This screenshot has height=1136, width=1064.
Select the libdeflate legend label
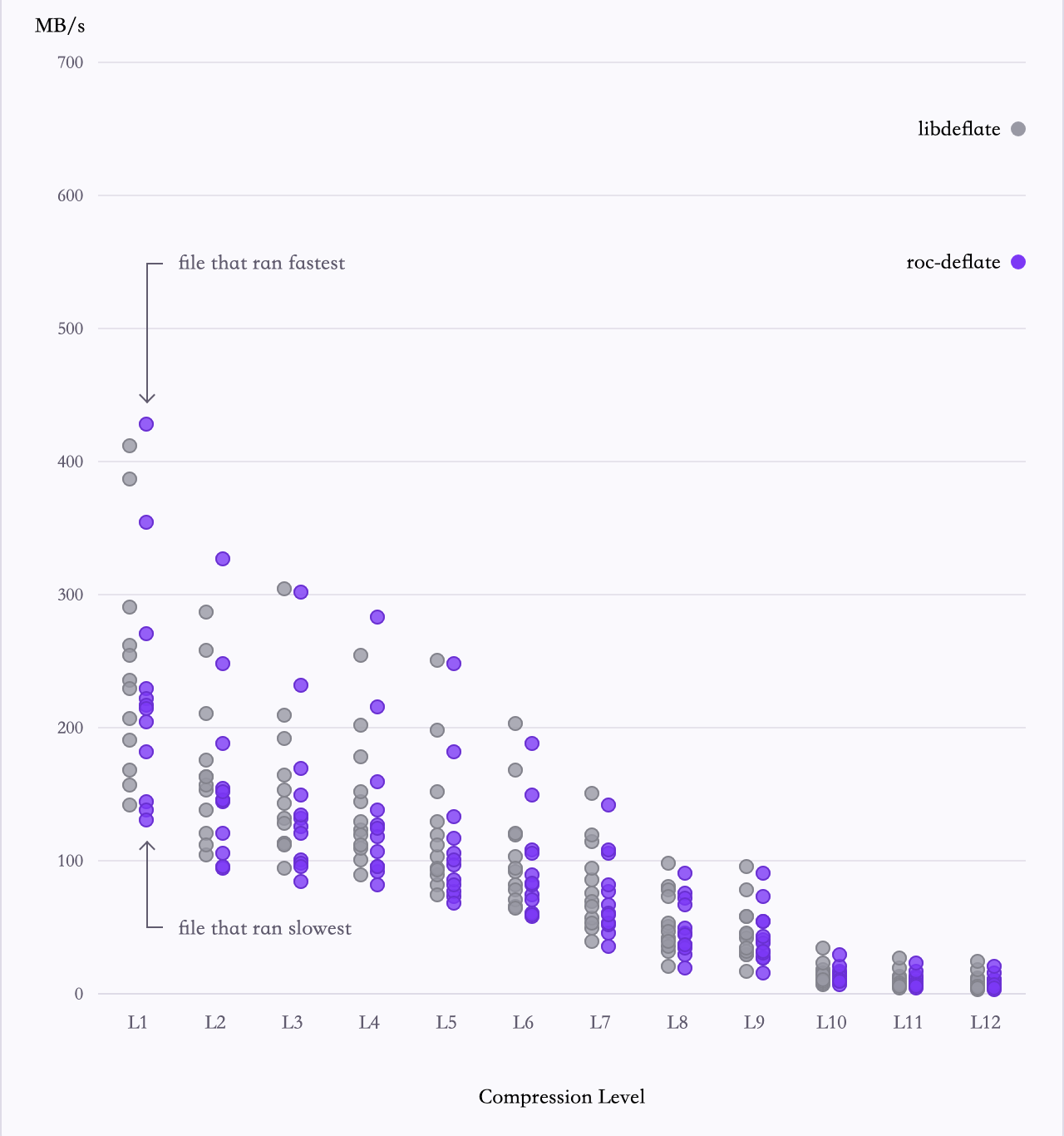tap(959, 129)
